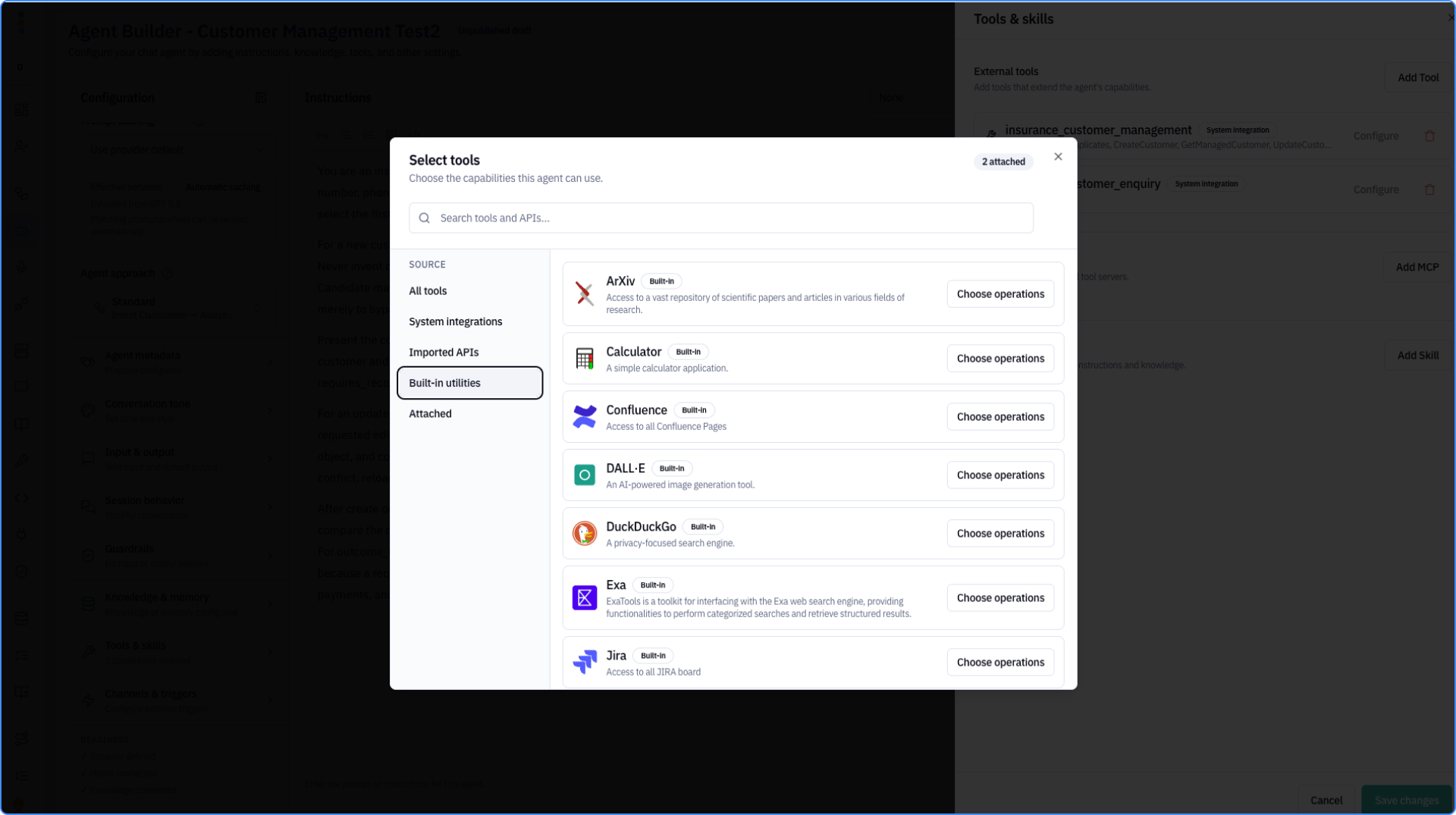
Task: Click the DALL·E tool icon
Action: [x=584, y=475]
